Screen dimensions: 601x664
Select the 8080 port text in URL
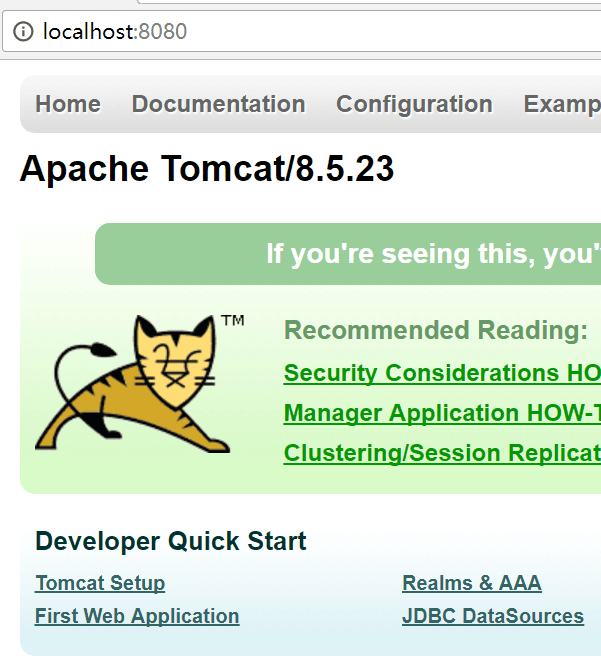[x=163, y=32]
